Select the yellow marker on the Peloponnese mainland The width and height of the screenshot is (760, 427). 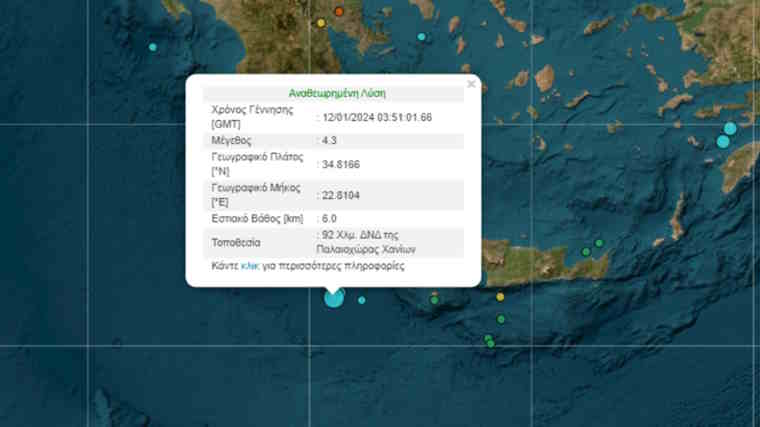point(321,23)
